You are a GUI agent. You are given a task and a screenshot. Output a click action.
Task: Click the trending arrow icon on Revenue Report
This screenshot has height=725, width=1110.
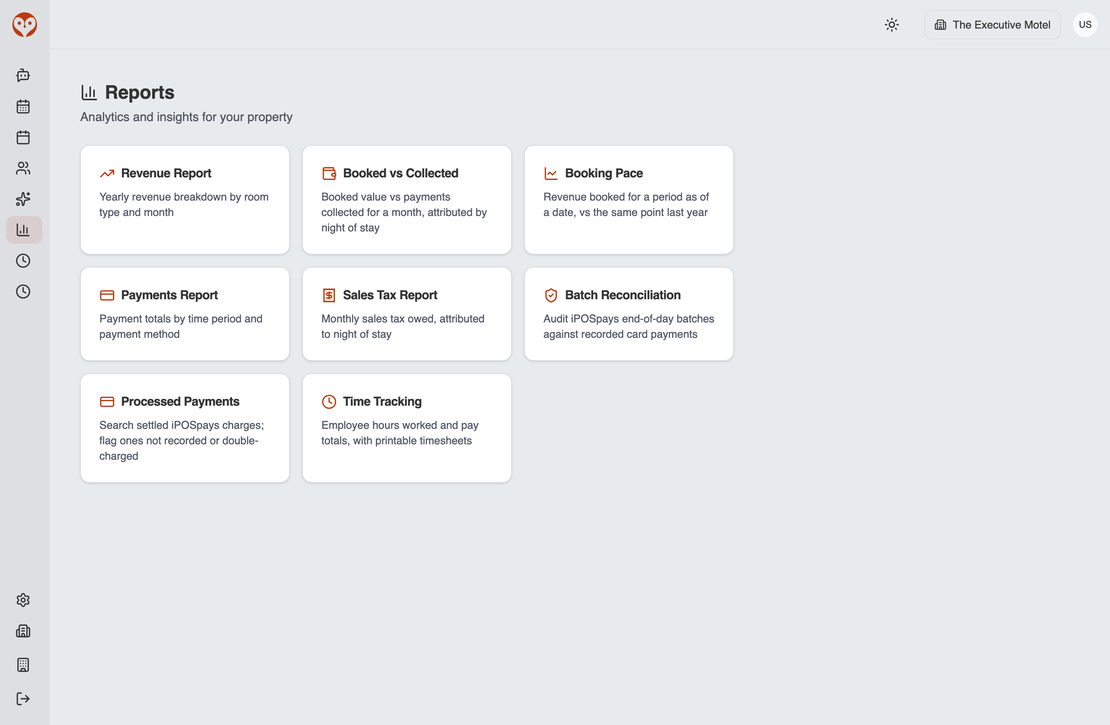[107, 173]
